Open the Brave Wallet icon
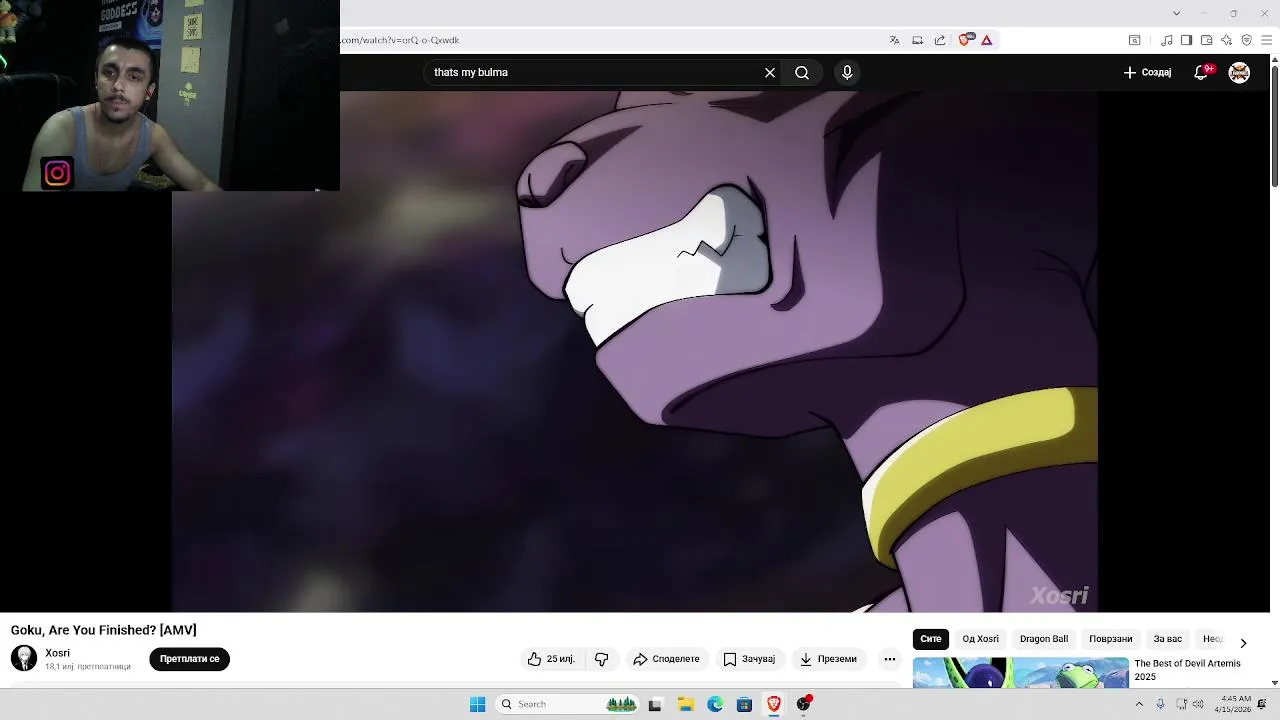This screenshot has height=720, width=1280. [x=1206, y=40]
